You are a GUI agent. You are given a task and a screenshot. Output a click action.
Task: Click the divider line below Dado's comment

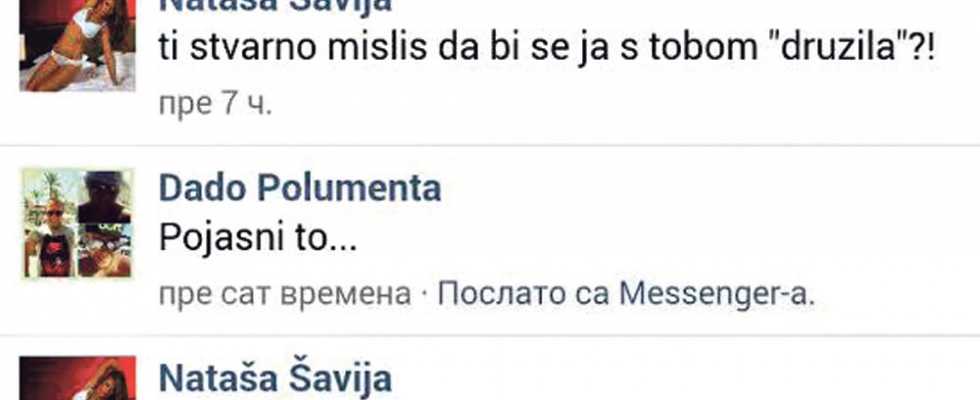point(490,335)
